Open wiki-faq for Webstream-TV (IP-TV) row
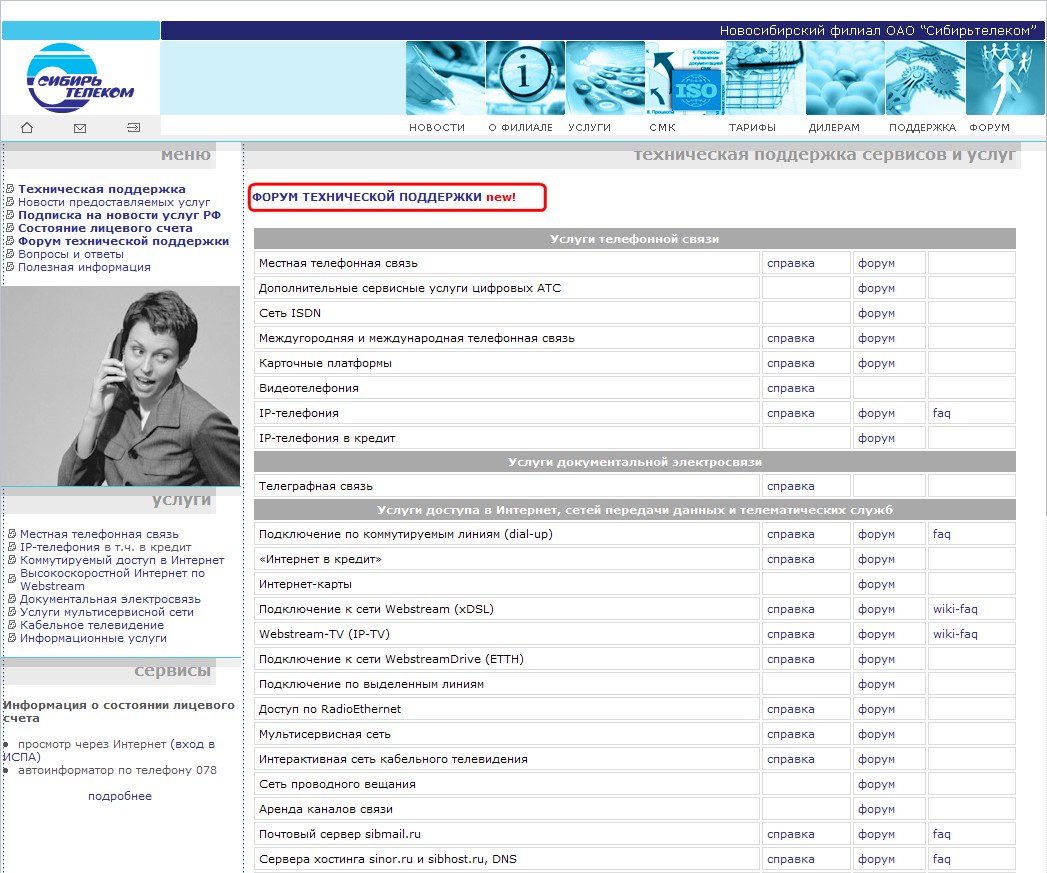 [x=955, y=634]
